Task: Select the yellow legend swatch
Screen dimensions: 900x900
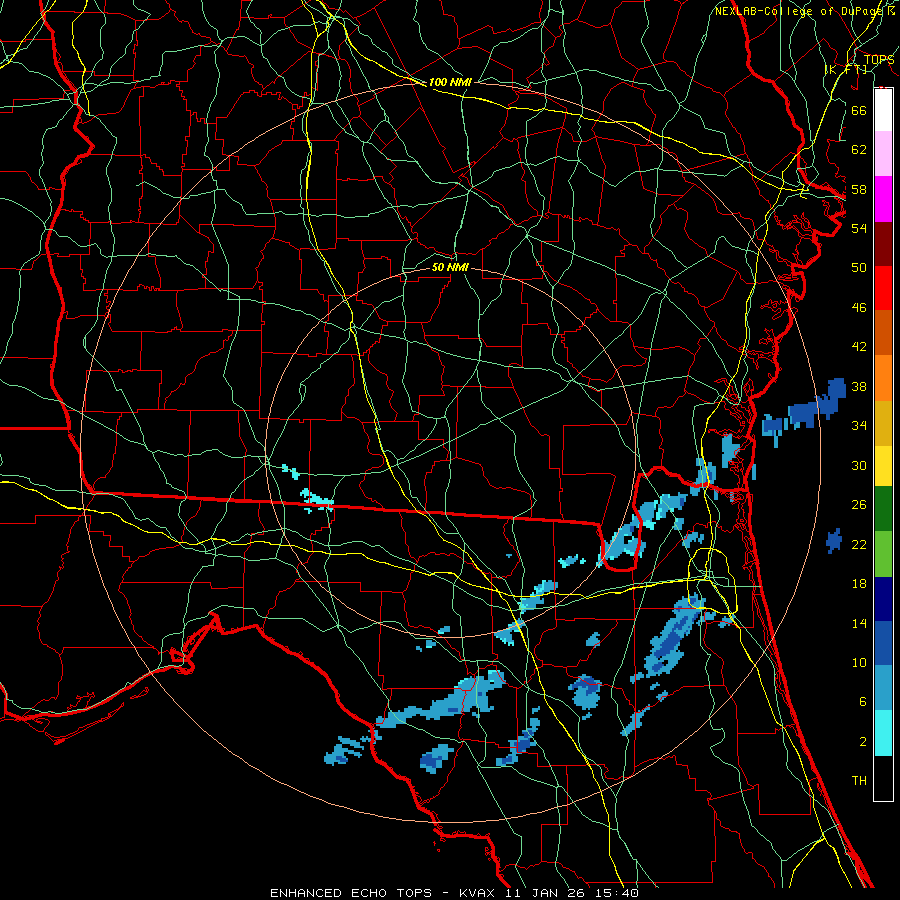Action: (883, 466)
